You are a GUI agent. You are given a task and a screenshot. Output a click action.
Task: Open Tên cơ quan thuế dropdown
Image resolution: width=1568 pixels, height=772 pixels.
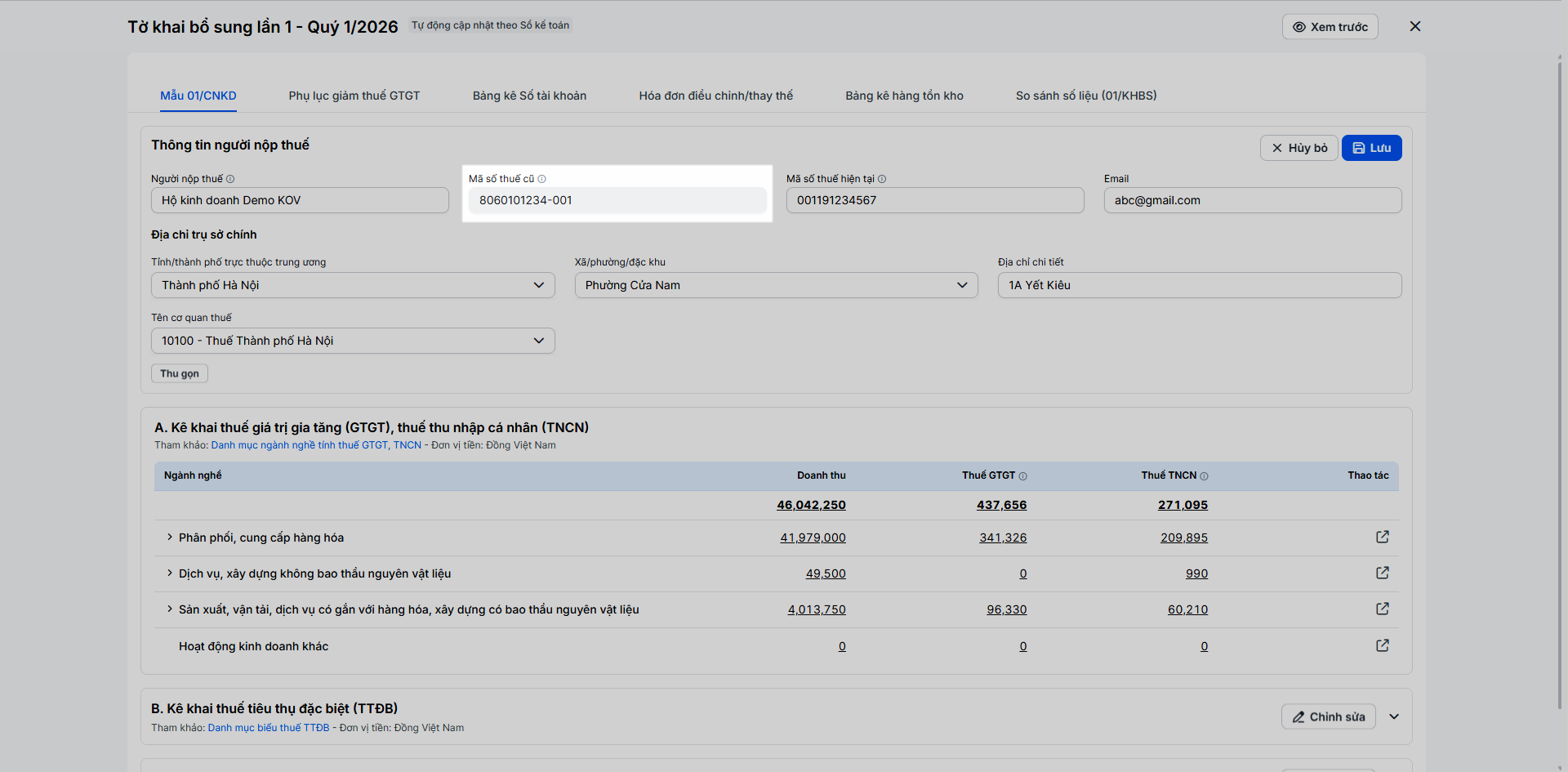pos(353,341)
